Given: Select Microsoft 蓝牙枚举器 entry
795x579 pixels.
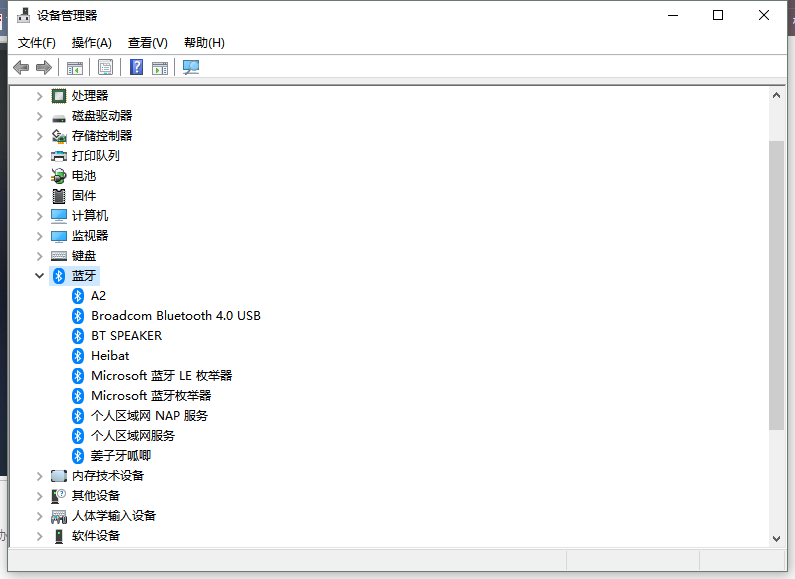Looking at the screenshot, I should (151, 395).
